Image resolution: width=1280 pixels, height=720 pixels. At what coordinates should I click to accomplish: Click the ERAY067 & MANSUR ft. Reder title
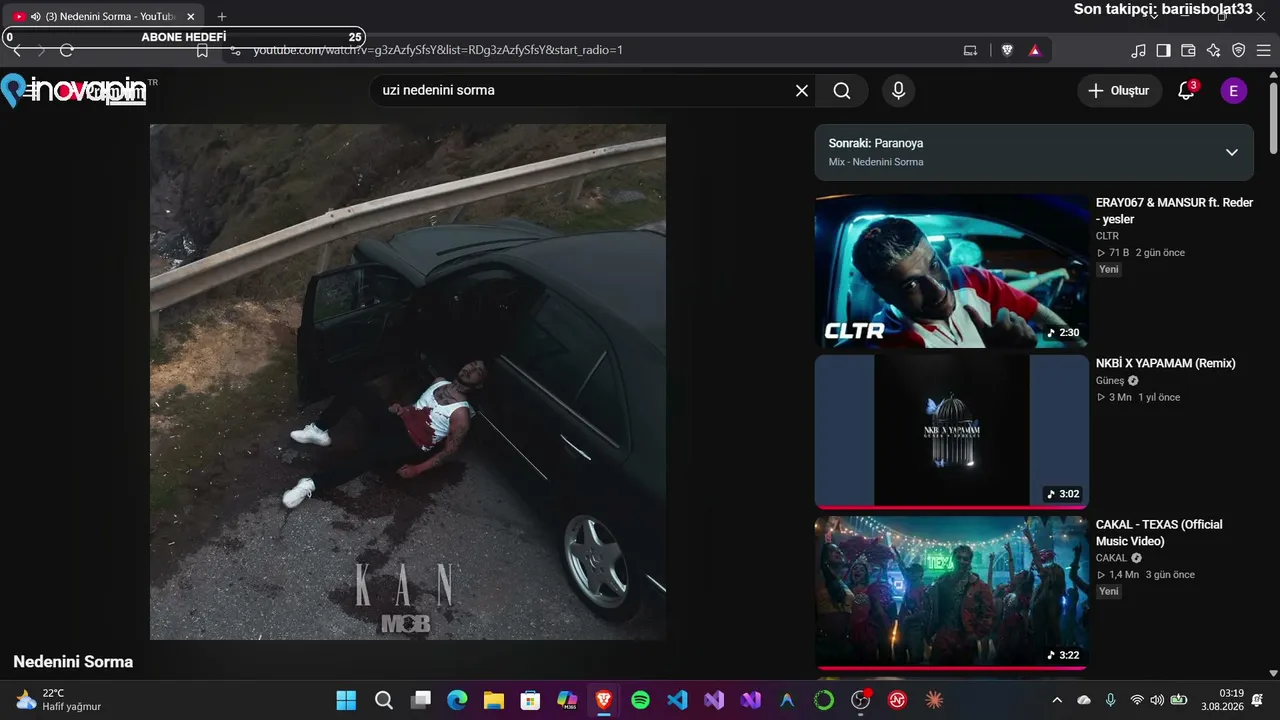coord(1174,211)
